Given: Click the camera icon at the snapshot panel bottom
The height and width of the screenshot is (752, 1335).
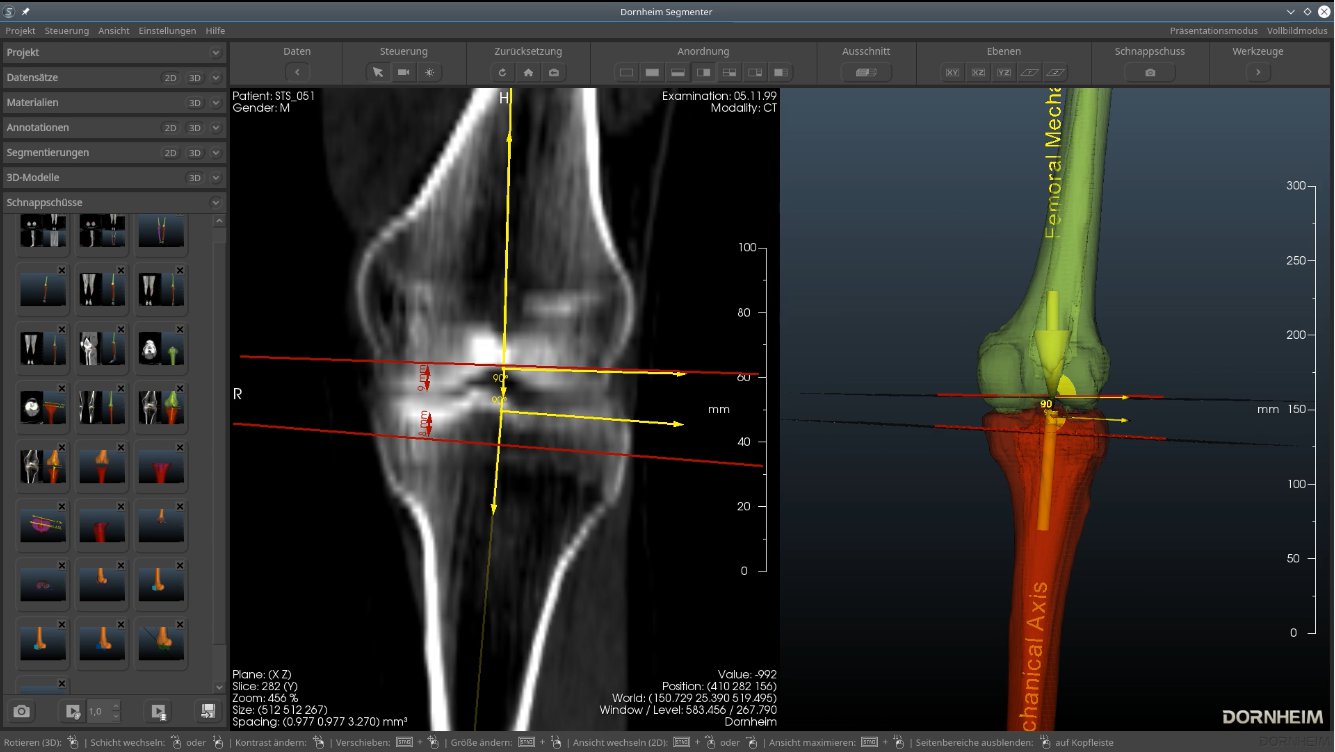Looking at the screenshot, I should click(x=21, y=711).
